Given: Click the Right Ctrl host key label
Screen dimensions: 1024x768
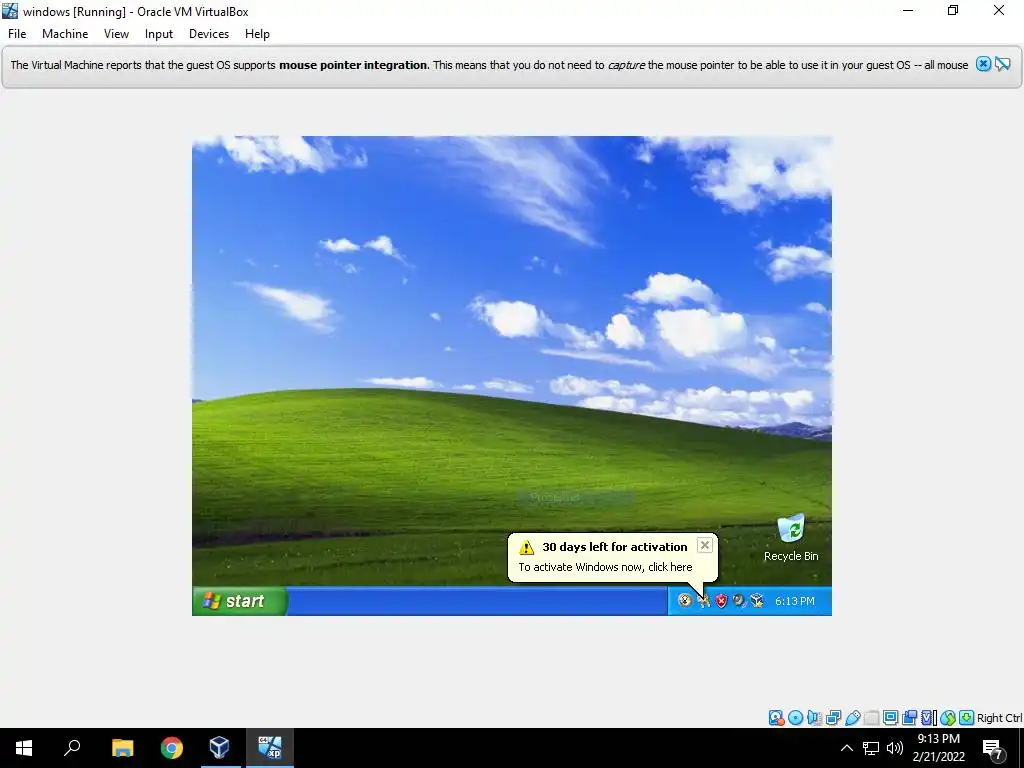Looking at the screenshot, I should [999, 718].
